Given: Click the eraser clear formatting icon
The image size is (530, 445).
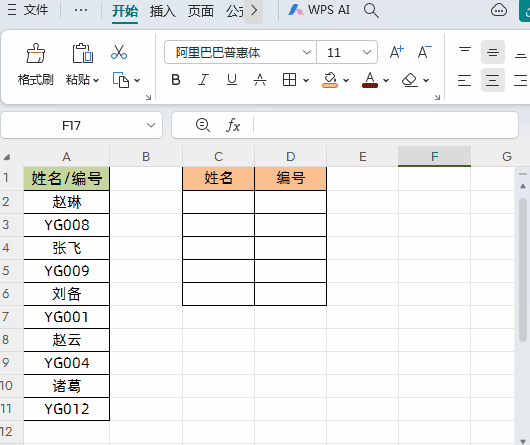Looking at the screenshot, I should click(x=410, y=80).
